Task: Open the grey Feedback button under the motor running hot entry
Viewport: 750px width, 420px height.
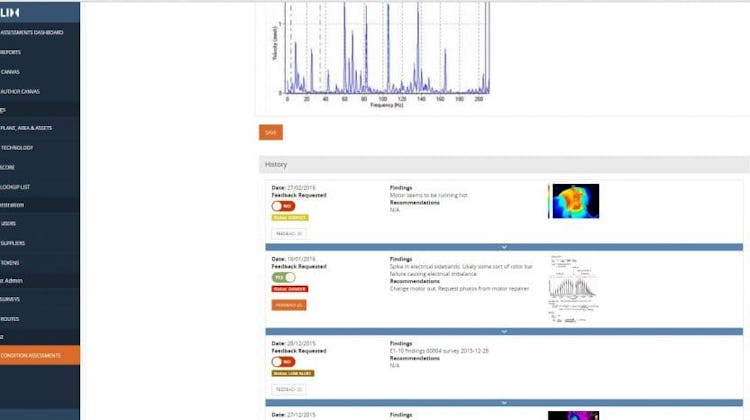Action: coord(289,234)
